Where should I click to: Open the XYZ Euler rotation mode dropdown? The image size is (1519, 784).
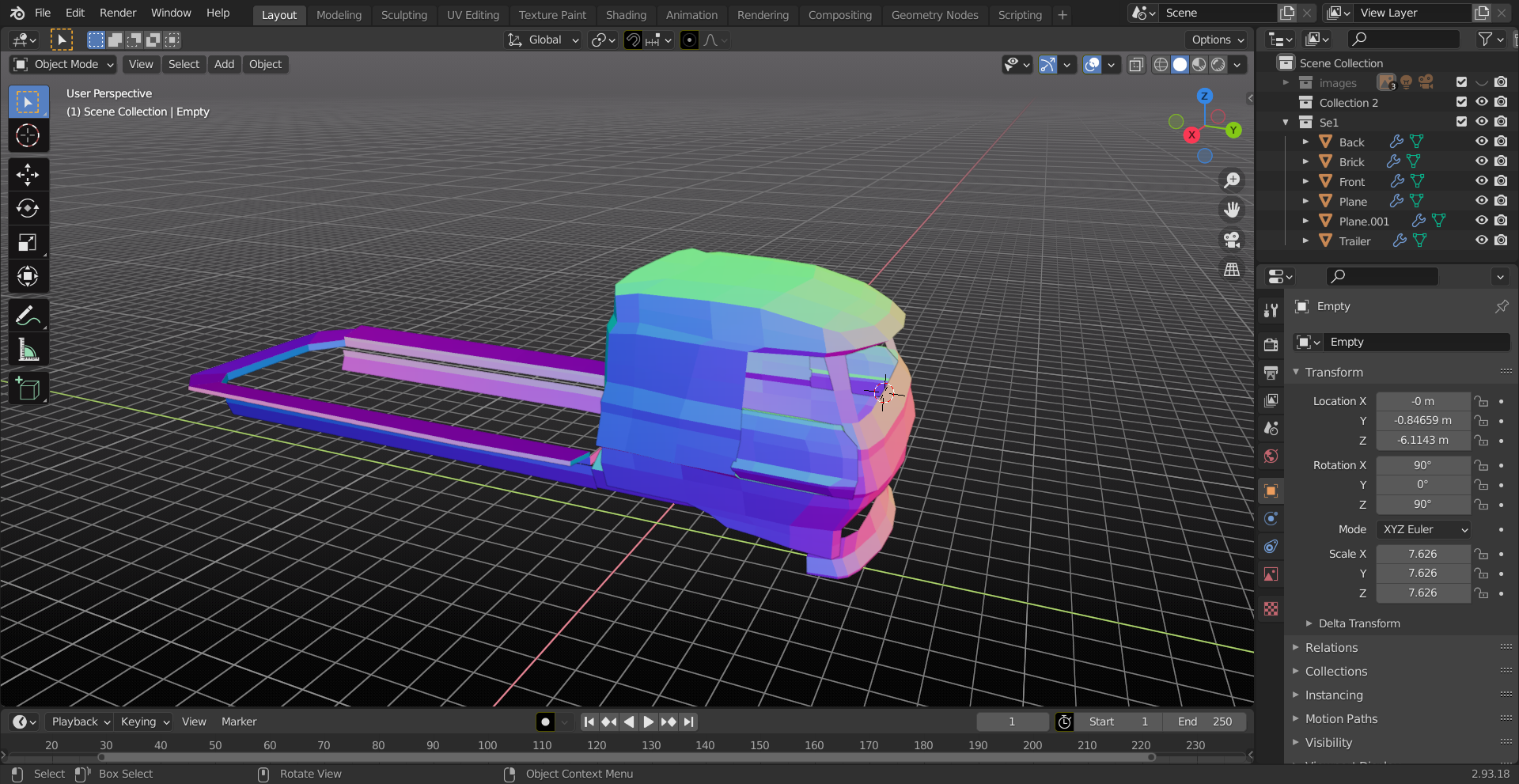1423,529
